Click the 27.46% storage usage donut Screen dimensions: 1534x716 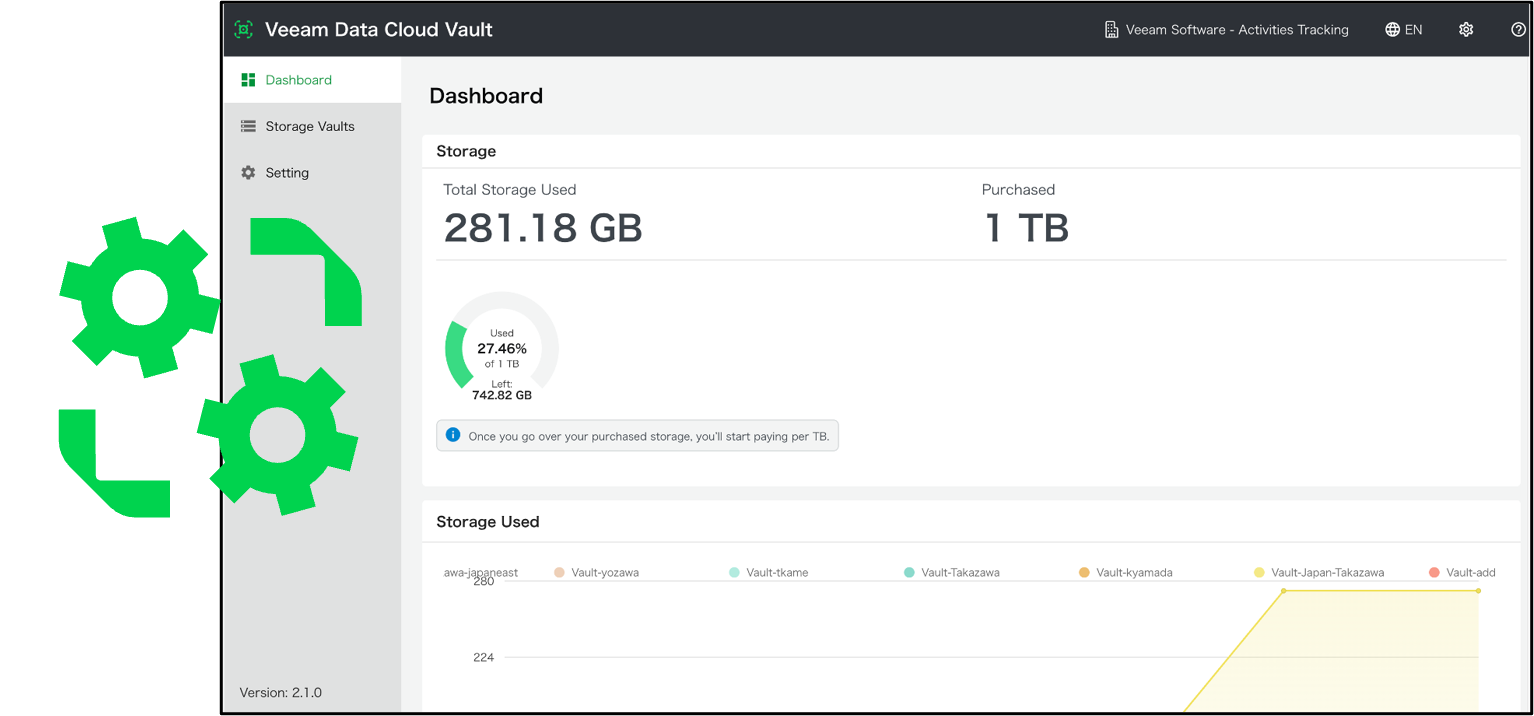point(501,348)
